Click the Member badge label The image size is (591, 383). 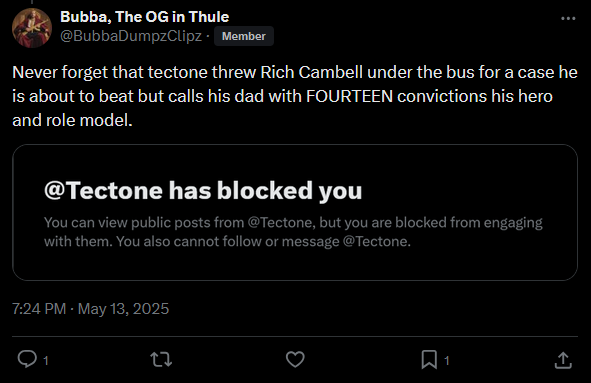tap(243, 36)
